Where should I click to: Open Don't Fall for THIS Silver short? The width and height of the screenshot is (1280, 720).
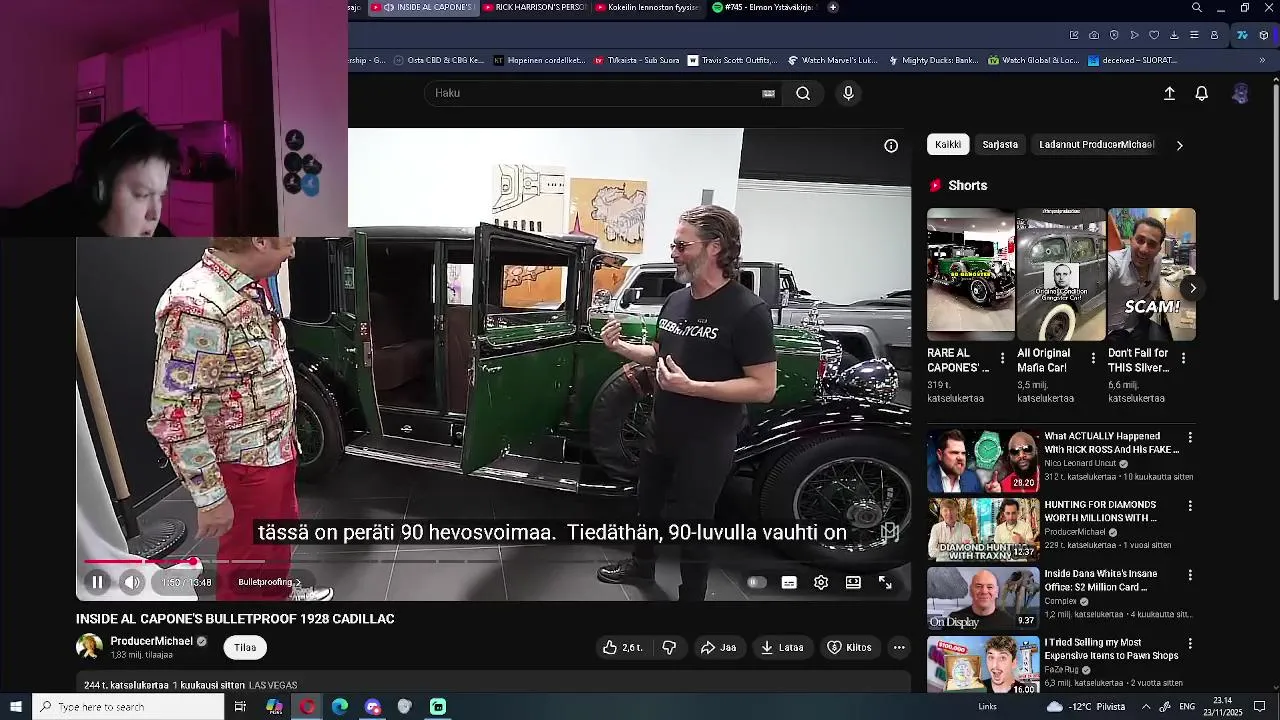pos(1151,274)
